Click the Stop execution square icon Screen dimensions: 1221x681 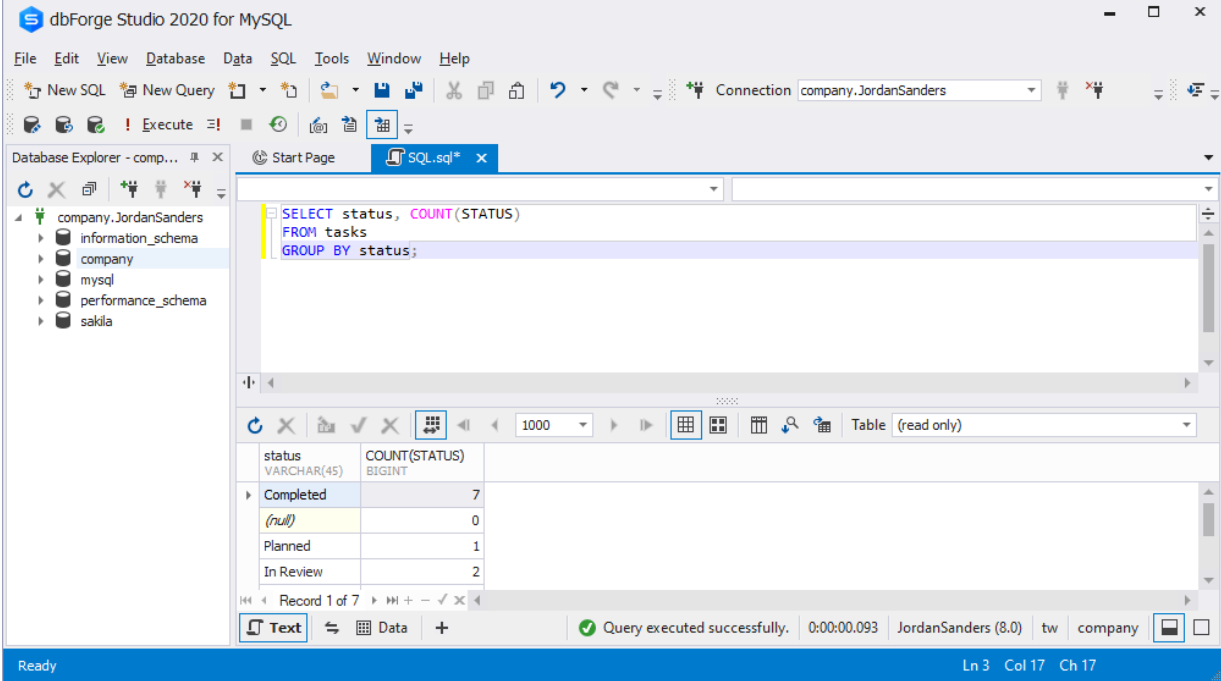point(246,125)
